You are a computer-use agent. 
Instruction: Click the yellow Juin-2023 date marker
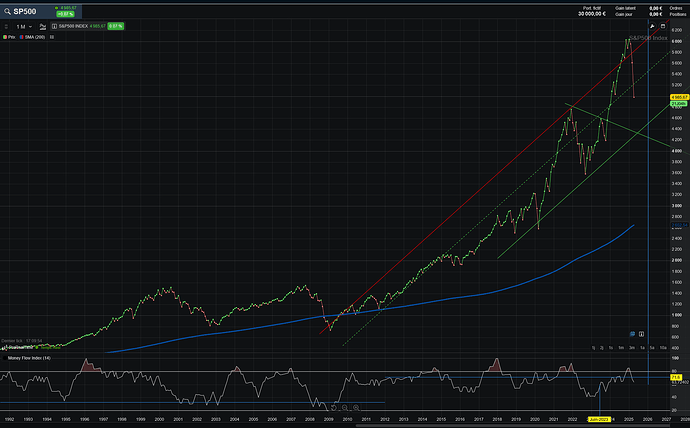[x=599, y=419]
